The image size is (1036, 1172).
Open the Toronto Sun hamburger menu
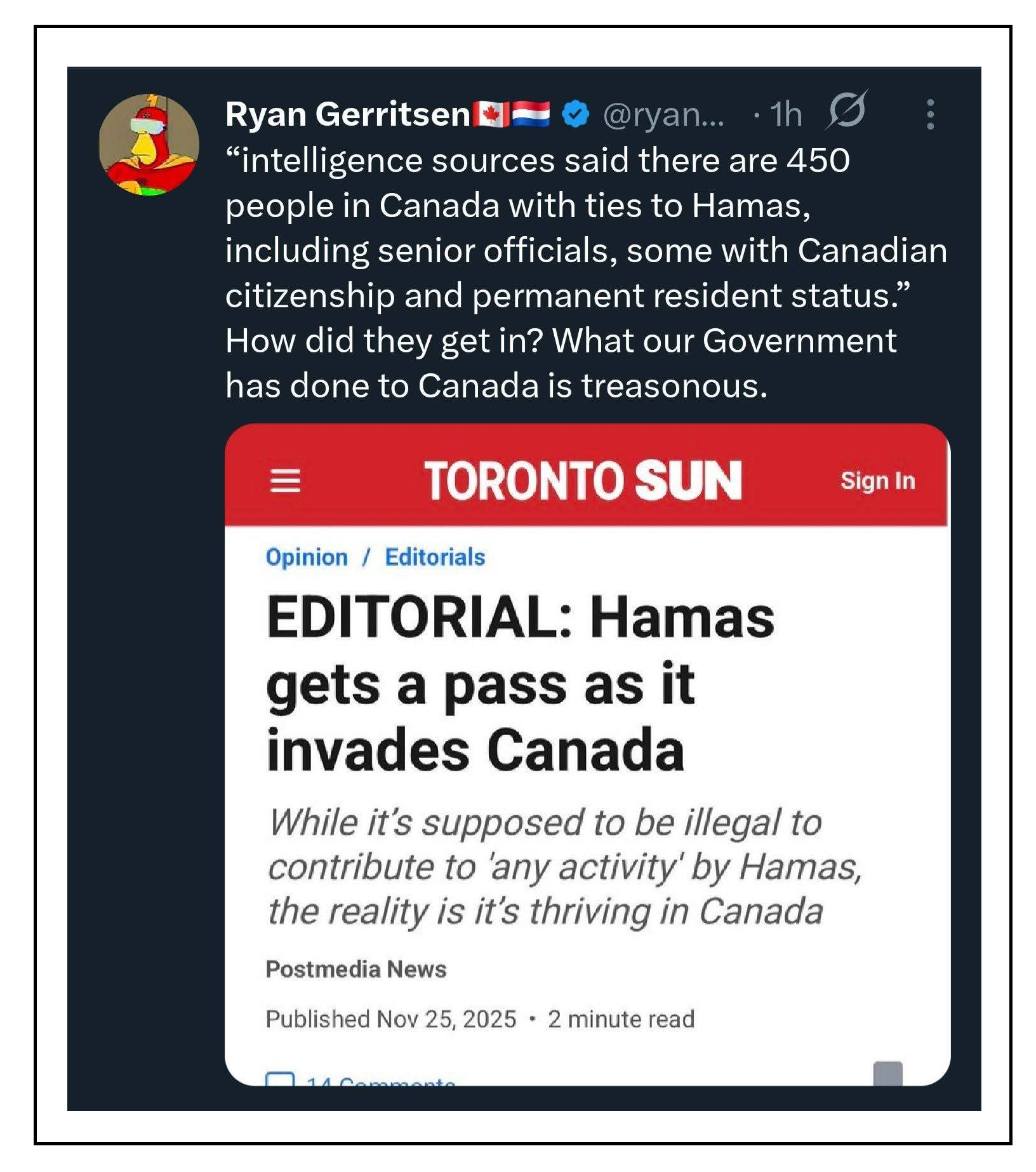pos(285,481)
